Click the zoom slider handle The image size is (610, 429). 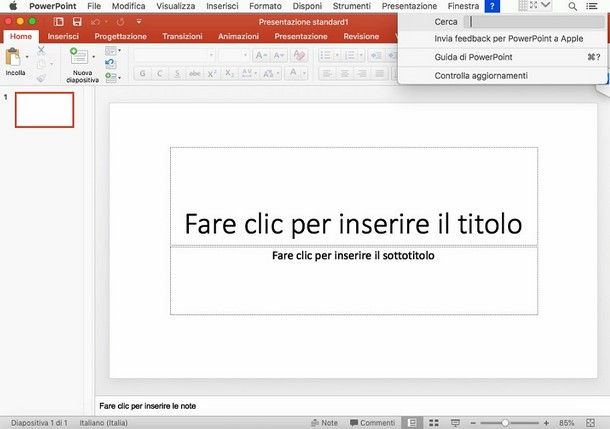click(x=505, y=423)
